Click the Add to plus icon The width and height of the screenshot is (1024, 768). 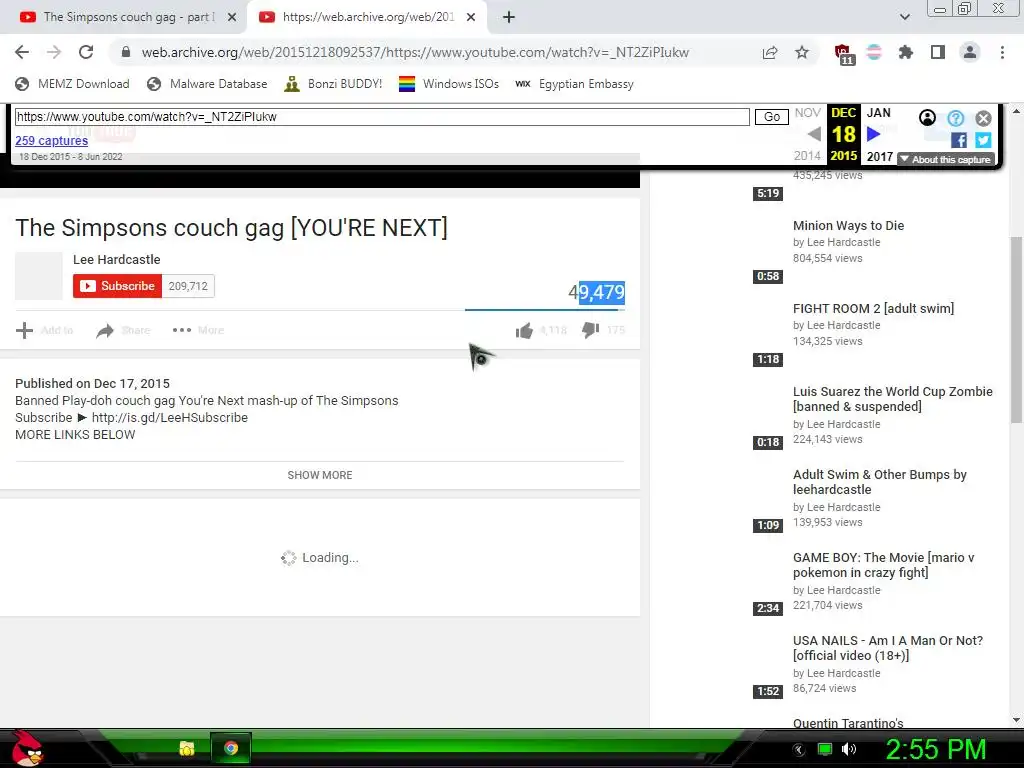click(24, 330)
